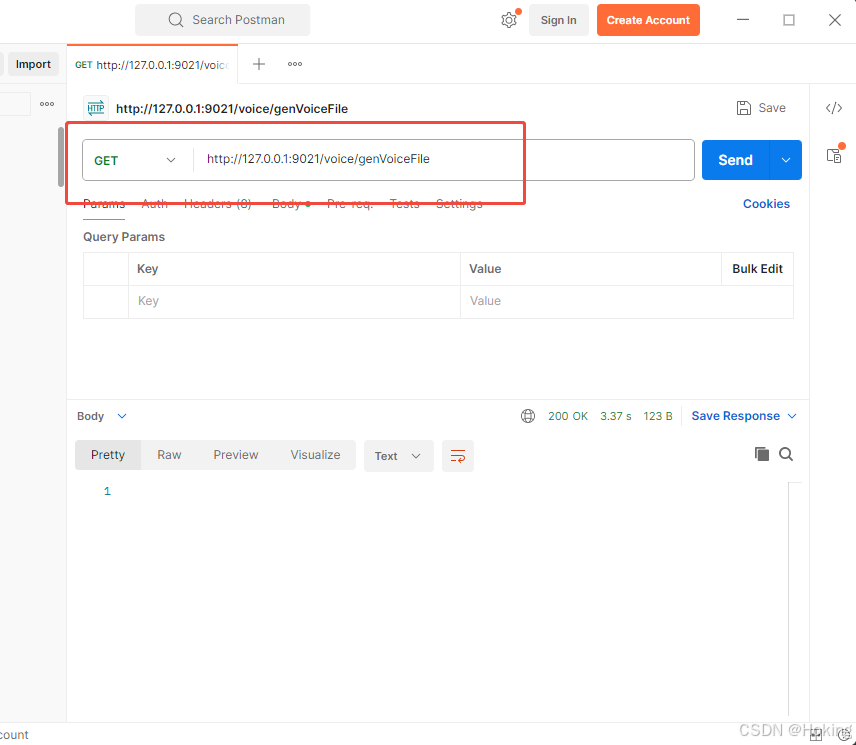Toggle line wrap in response body

458,456
